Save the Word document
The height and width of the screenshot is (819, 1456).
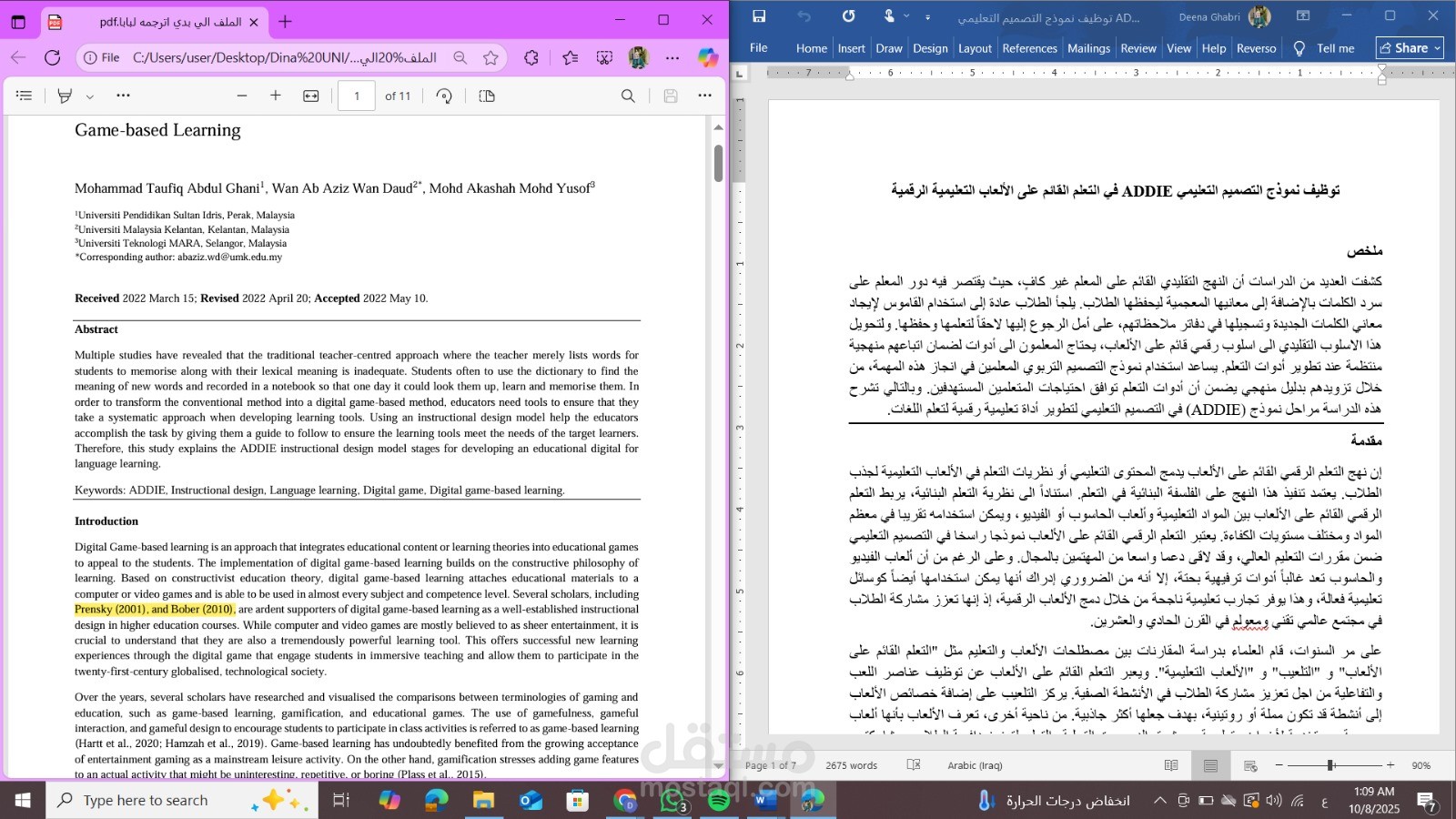click(x=759, y=16)
